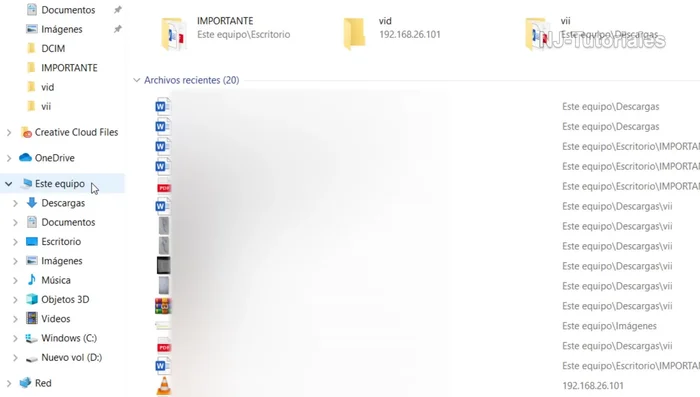Click the 'Este equipo\Escritorio' path under IMPORTANTE
The height and width of the screenshot is (397, 700).
click(x=244, y=34)
